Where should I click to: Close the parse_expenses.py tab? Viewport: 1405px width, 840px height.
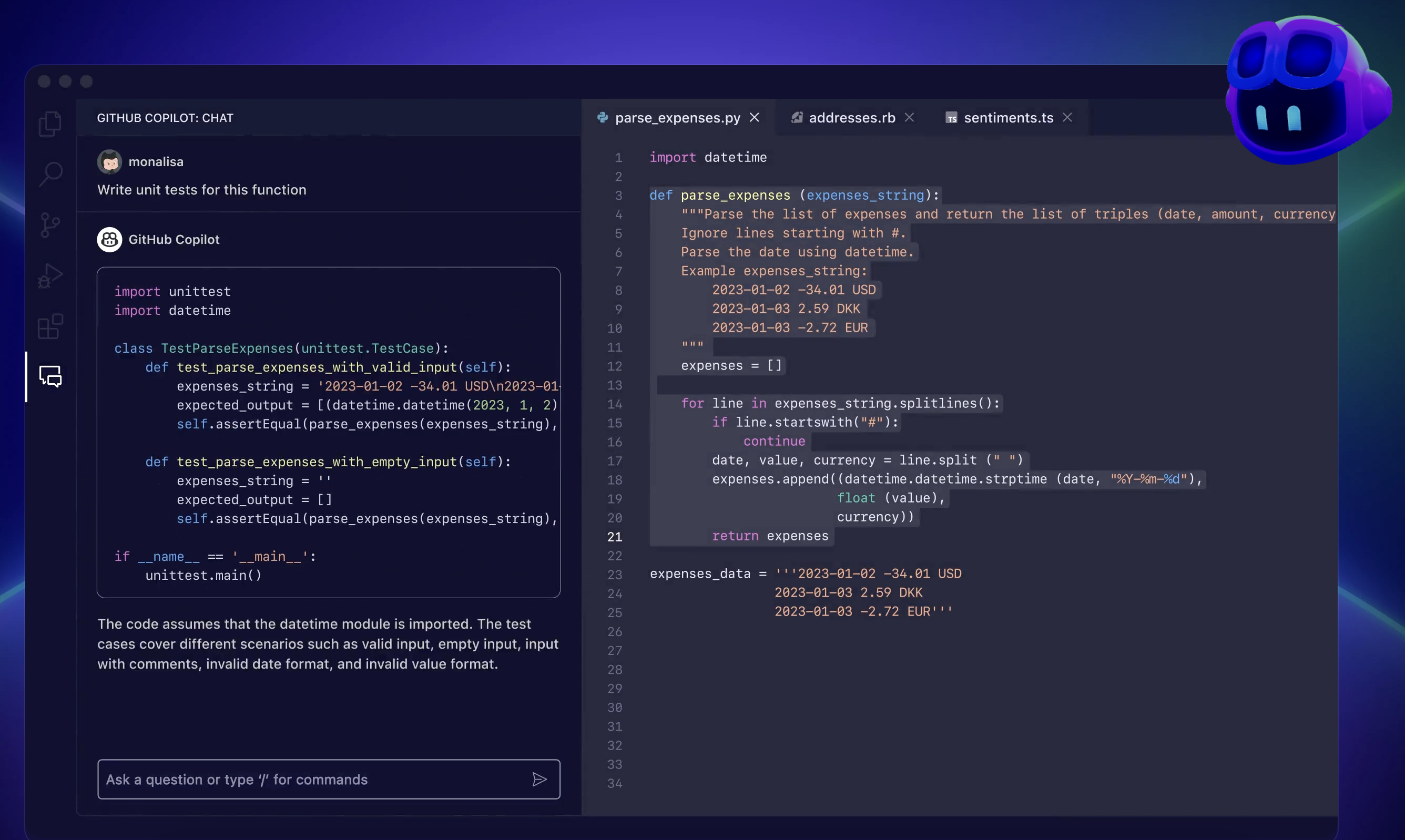point(755,117)
